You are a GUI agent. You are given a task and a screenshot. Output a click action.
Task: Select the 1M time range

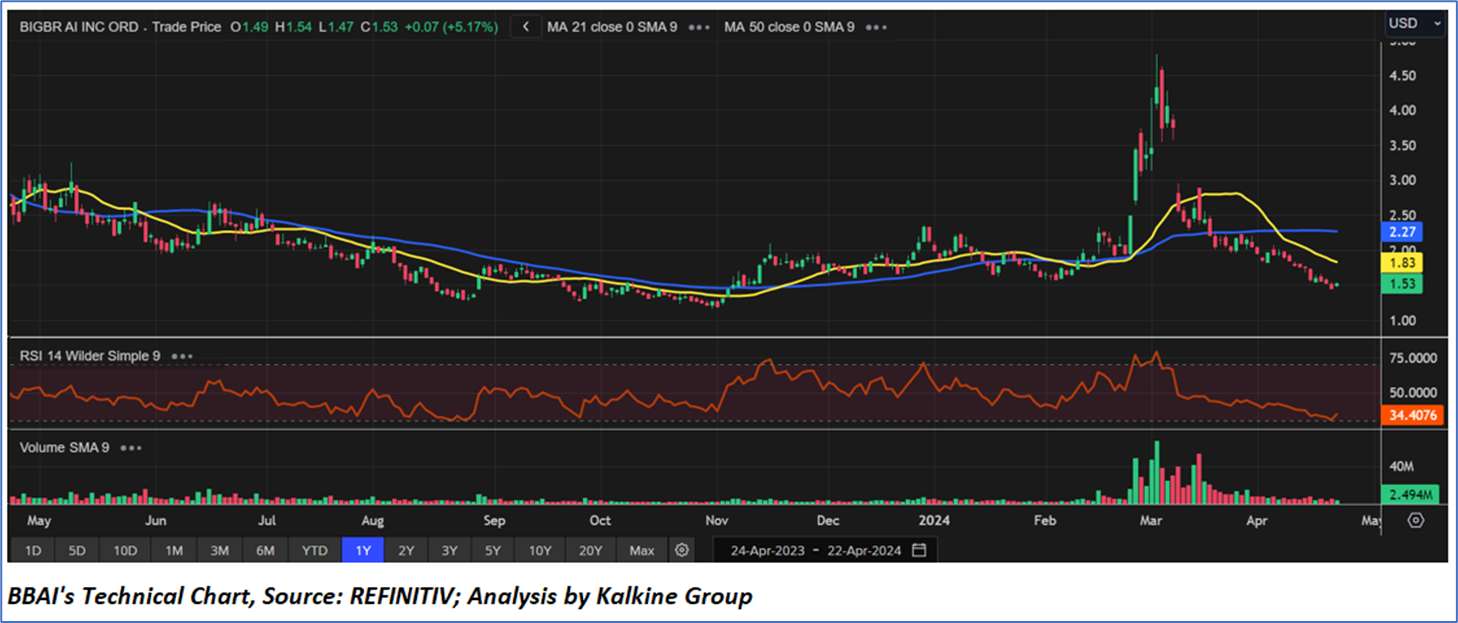coord(174,550)
